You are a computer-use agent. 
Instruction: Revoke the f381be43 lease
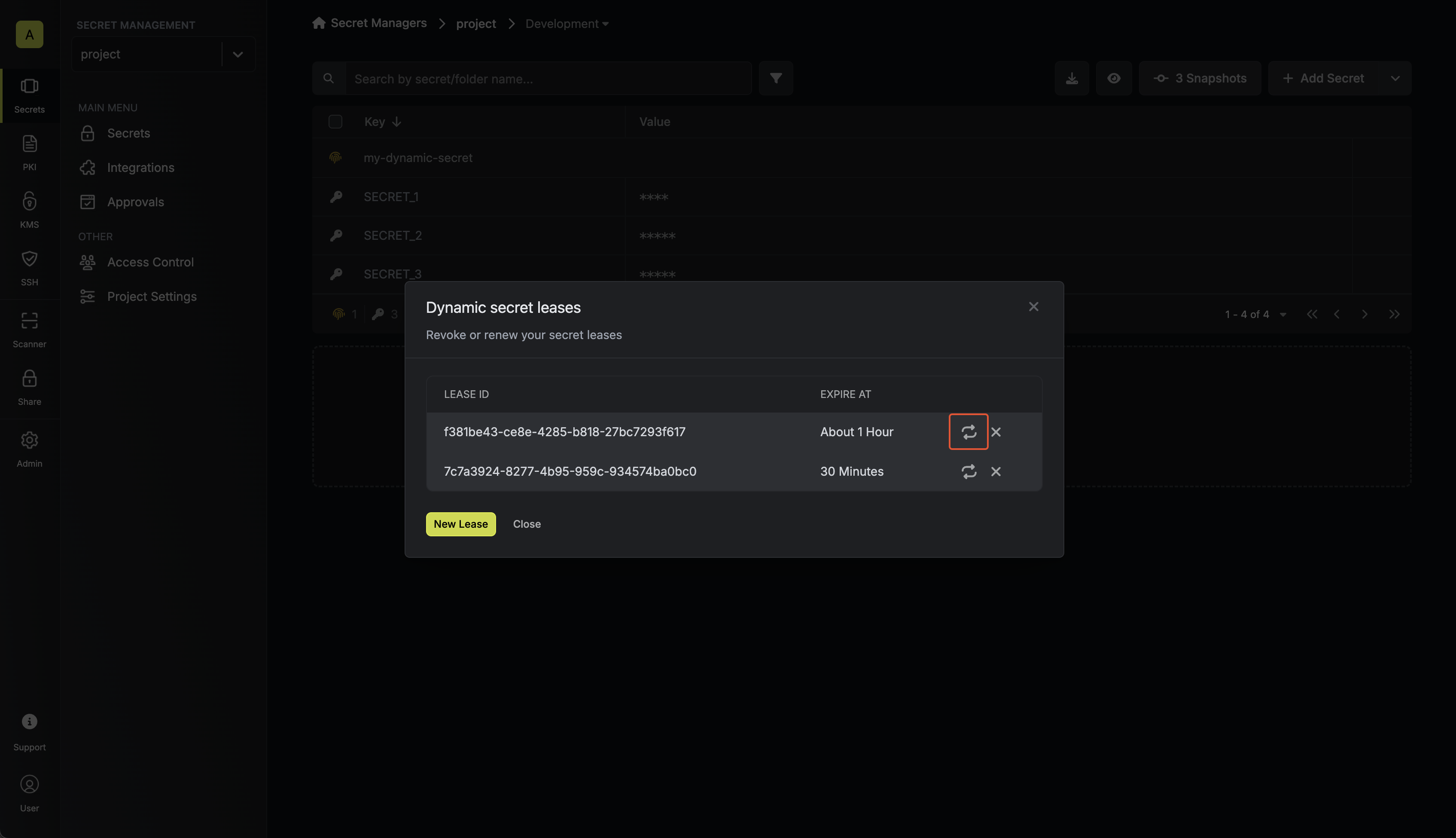(x=996, y=431)
